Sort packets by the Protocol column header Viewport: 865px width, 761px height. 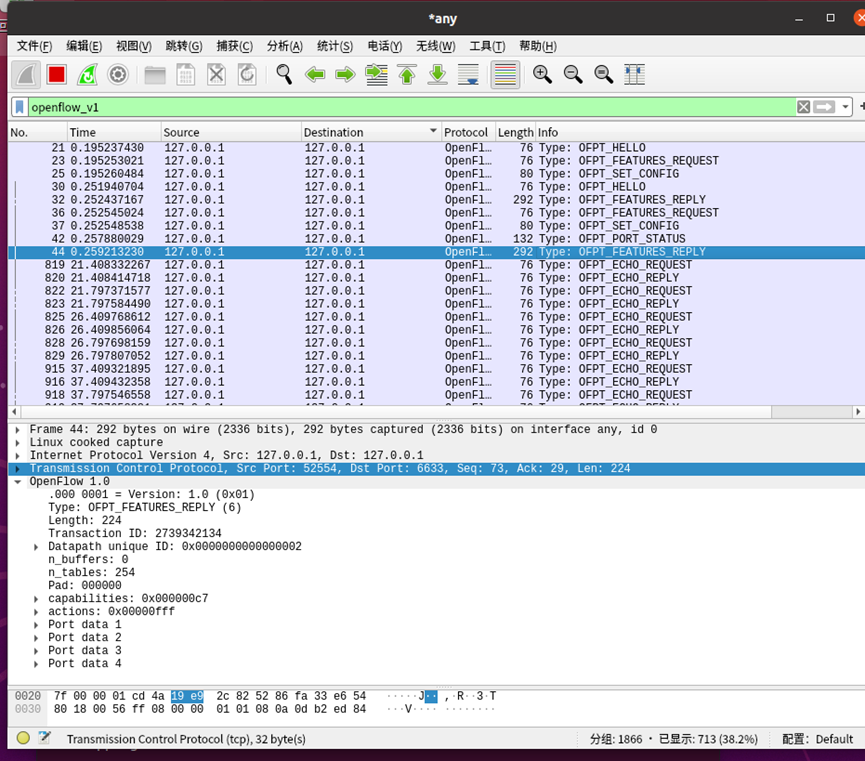[468, 132]
